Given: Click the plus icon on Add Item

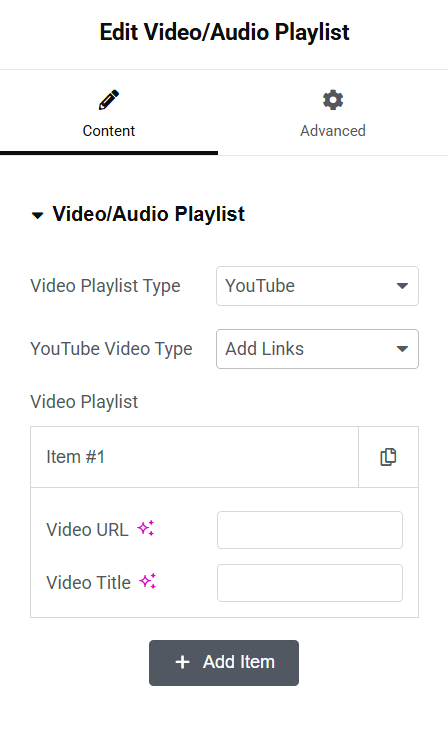Looking at the screenshot, I should [183, 662].
